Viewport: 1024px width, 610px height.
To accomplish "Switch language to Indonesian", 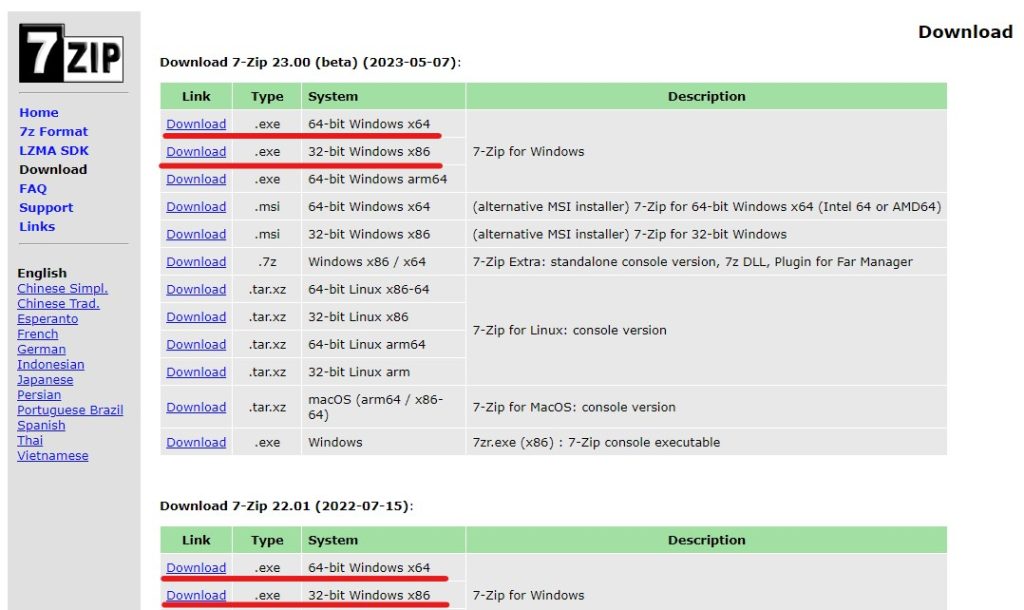I will (50, 364).
